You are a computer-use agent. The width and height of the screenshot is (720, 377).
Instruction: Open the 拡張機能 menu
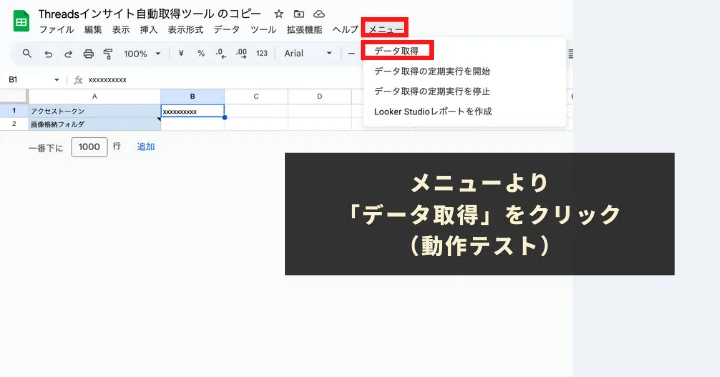coord(304,30)
